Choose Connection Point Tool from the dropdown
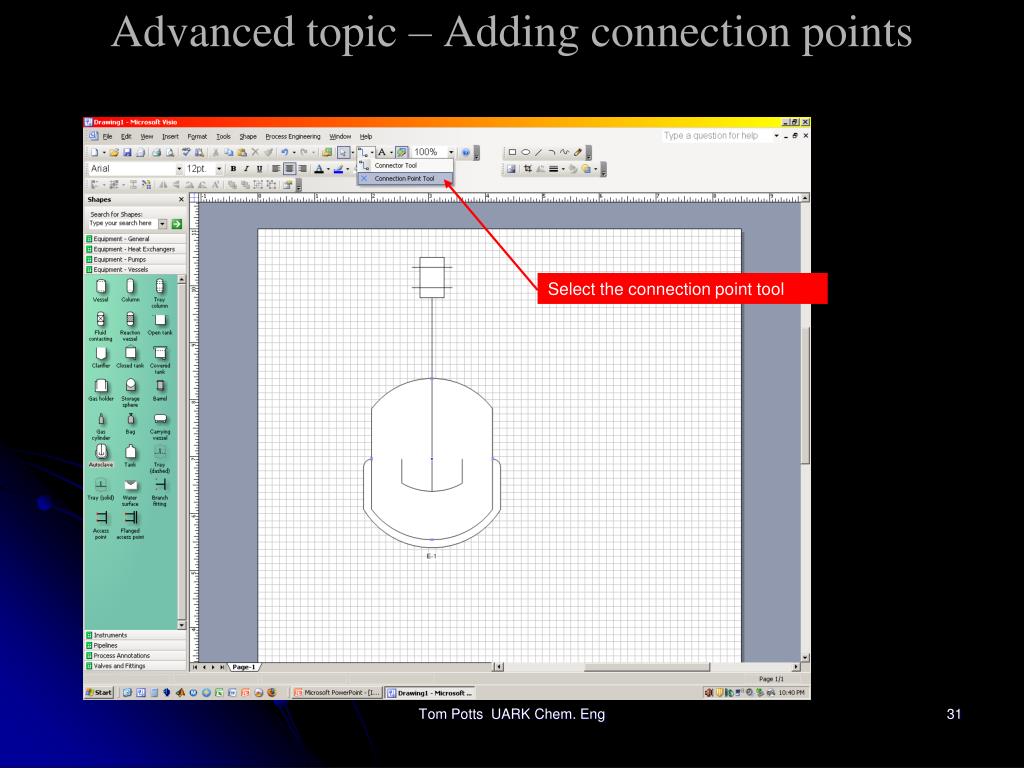Viewport: 1024px width, 768px height. (404, 178)
